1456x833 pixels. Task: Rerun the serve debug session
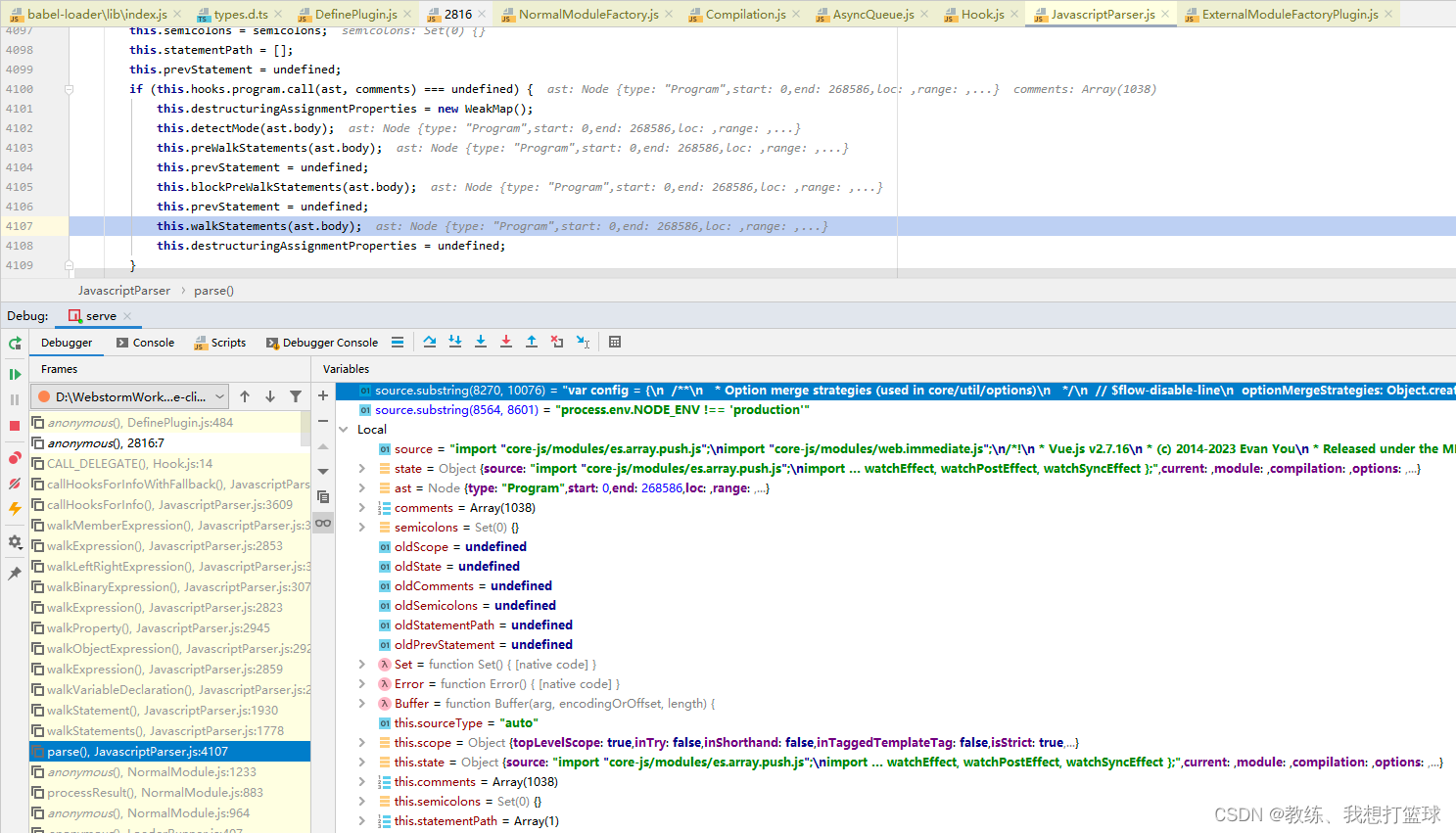pos(15,344)
